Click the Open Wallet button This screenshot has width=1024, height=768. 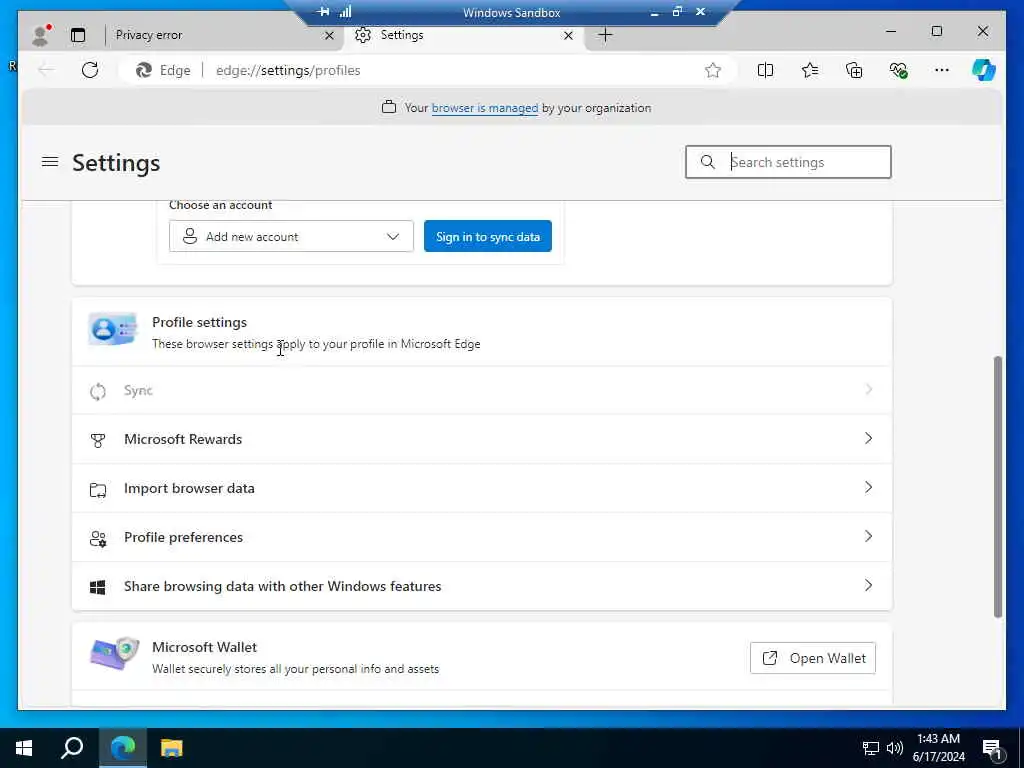coord(813,658)
